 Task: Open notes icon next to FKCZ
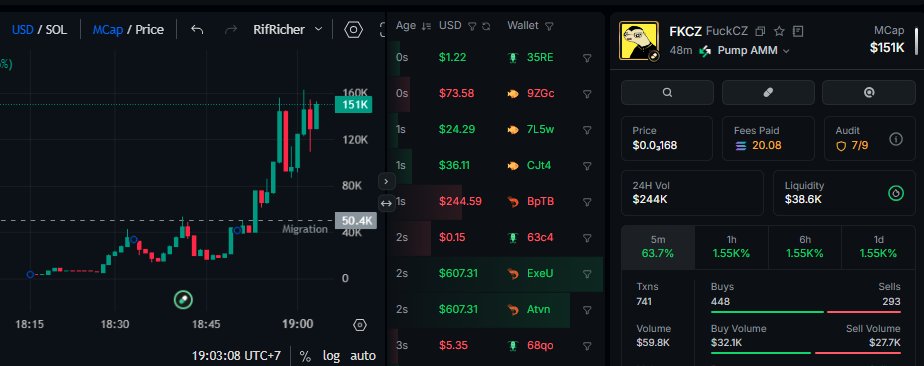798,31
